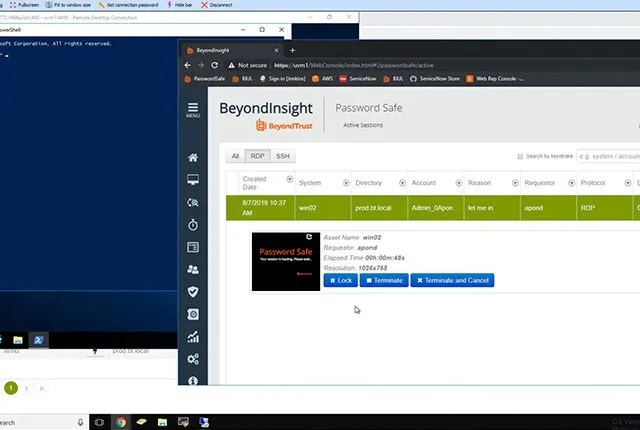Open PowerShell in remote session taskbar
The height and width of the screenshot is (430, 640).
pyautogui.click(x=39, y=340)
